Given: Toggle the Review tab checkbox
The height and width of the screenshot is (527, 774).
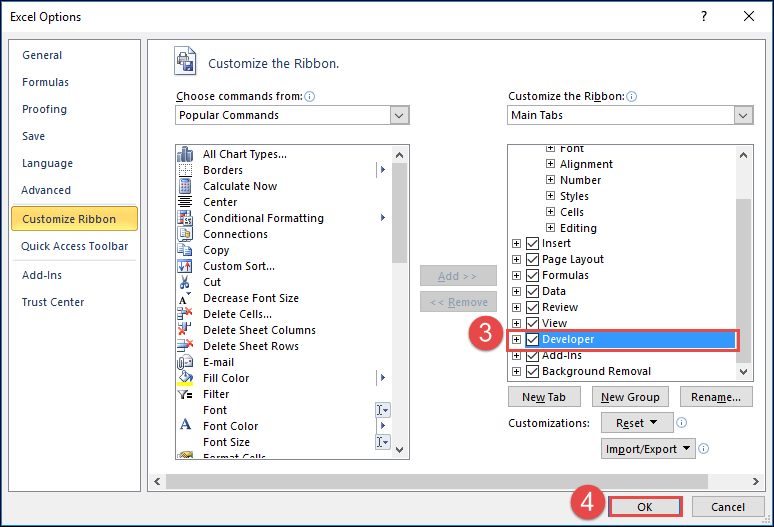Looking at the screenshot, I should pos(532,307).
